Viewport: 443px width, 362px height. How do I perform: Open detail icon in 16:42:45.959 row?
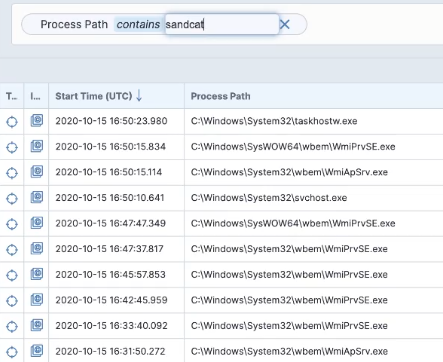pyautogui.click(x=37, y=300)
